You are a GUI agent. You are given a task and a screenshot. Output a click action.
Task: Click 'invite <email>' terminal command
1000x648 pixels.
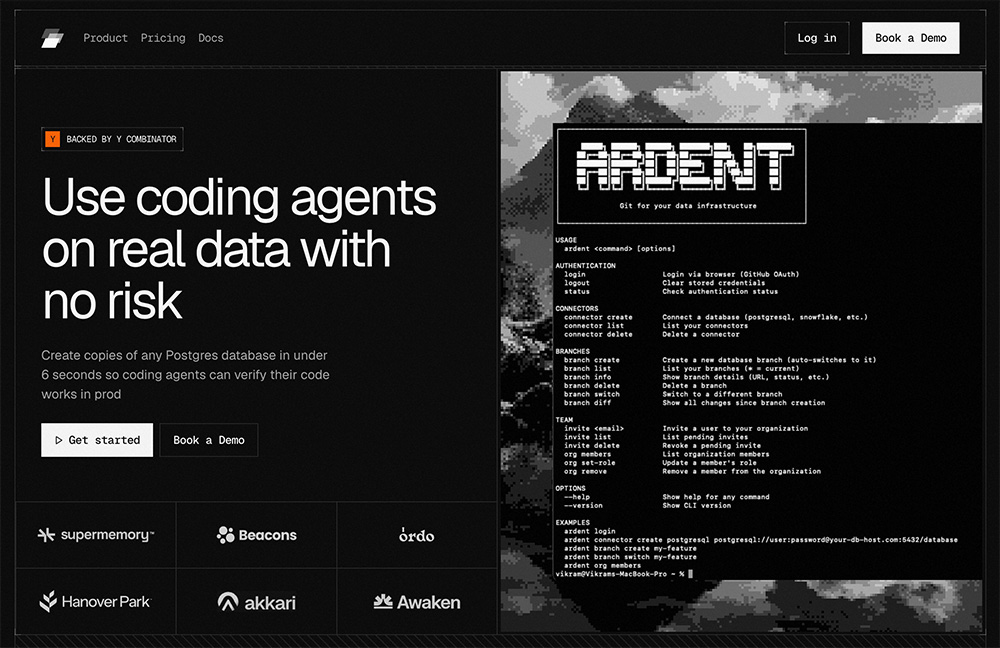[x=594, y=429]
